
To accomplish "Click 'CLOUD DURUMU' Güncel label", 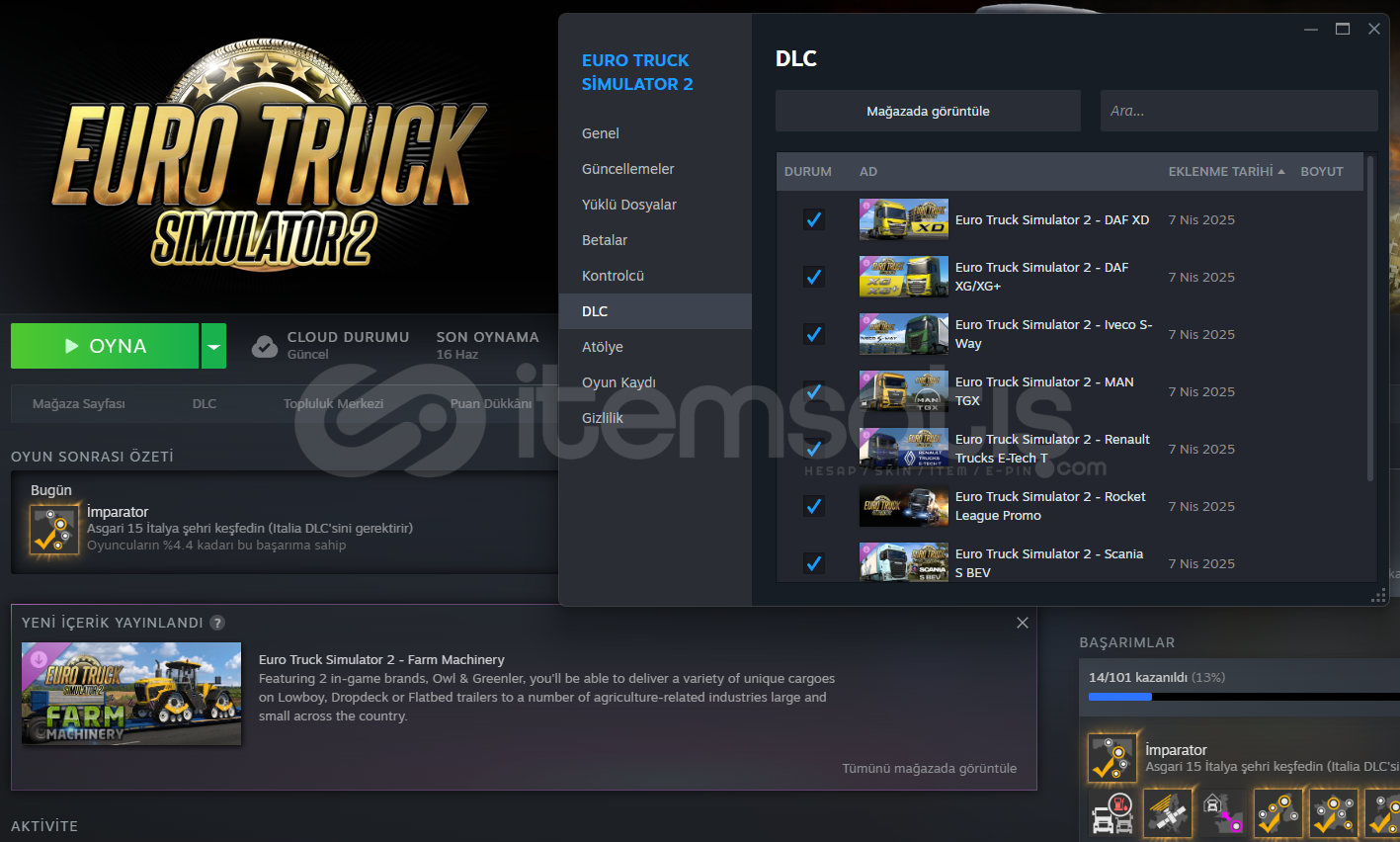I will point(348,345).
